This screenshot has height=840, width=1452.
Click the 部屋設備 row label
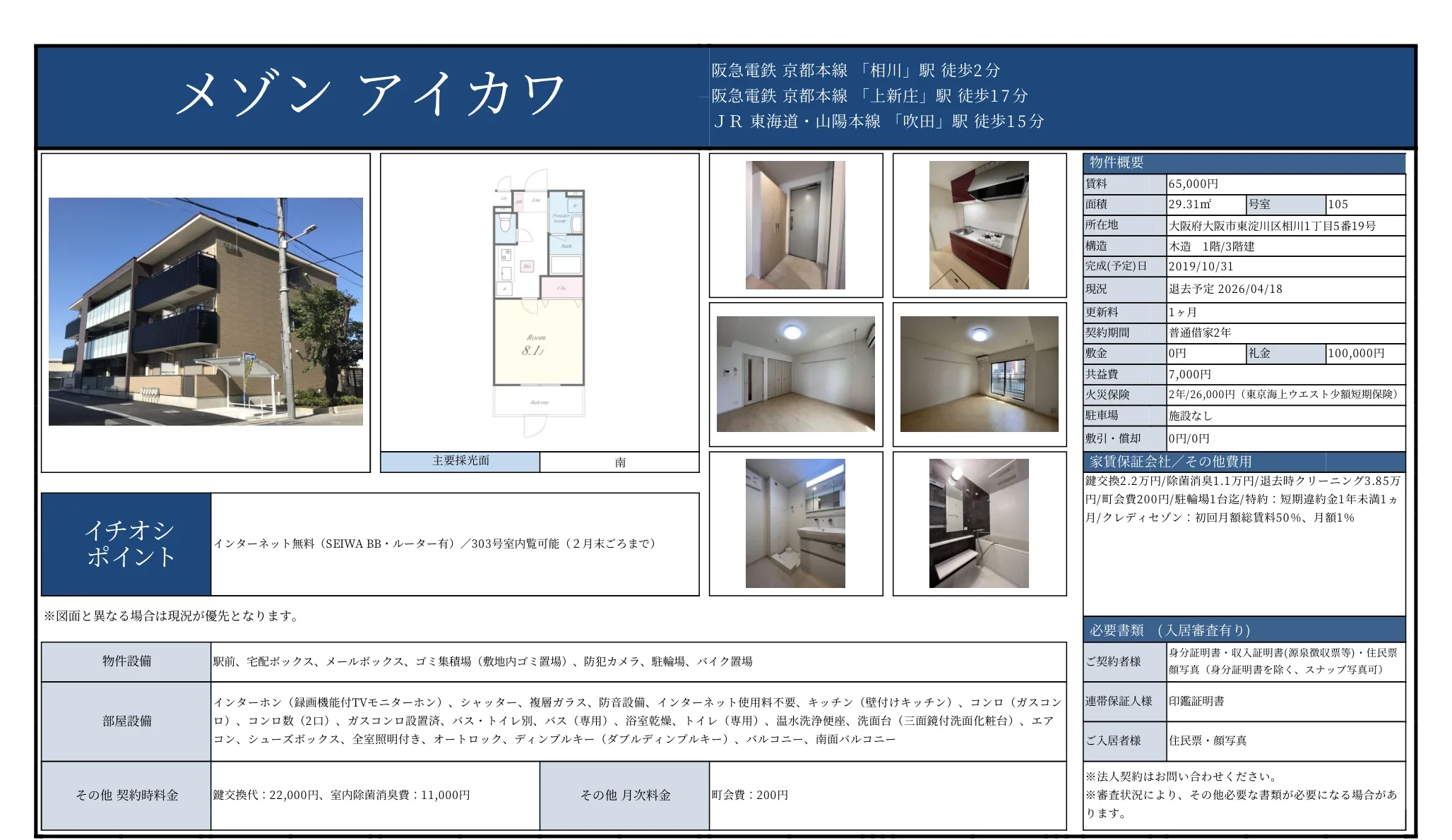coord(127,721)
